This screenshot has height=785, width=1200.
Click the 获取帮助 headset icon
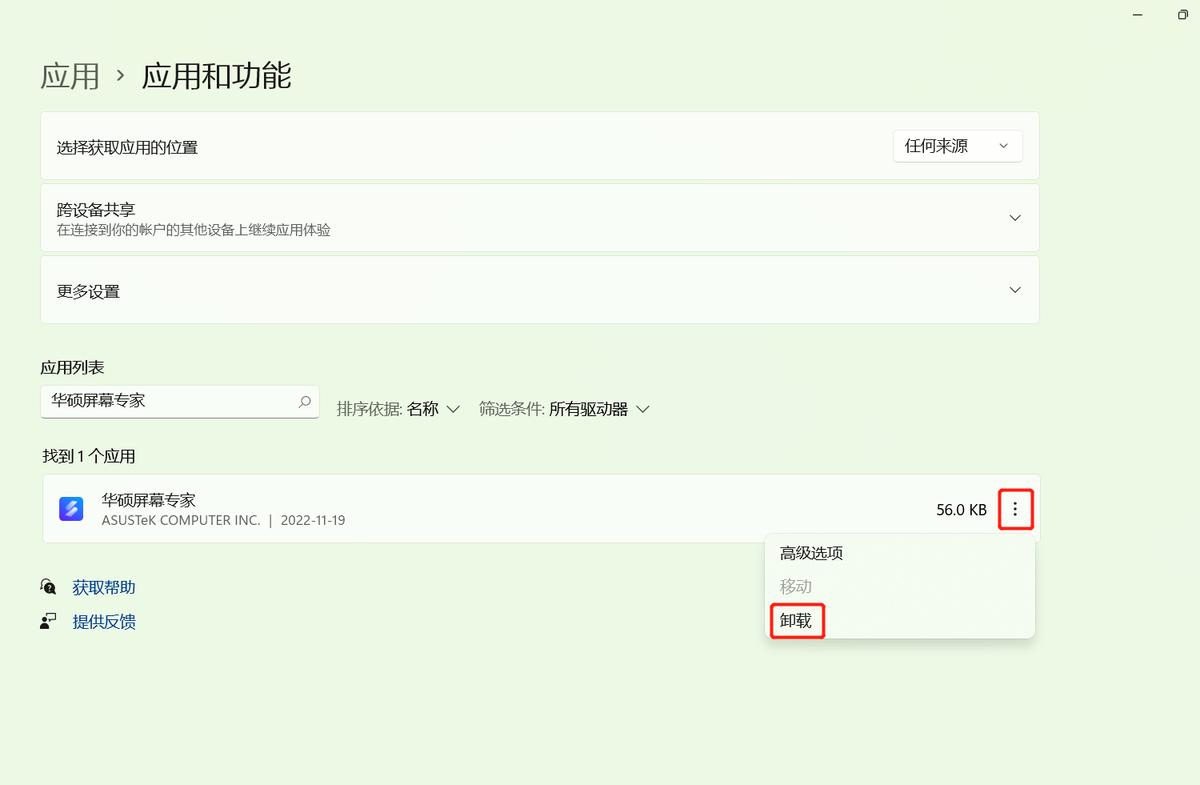coord(48,587)
